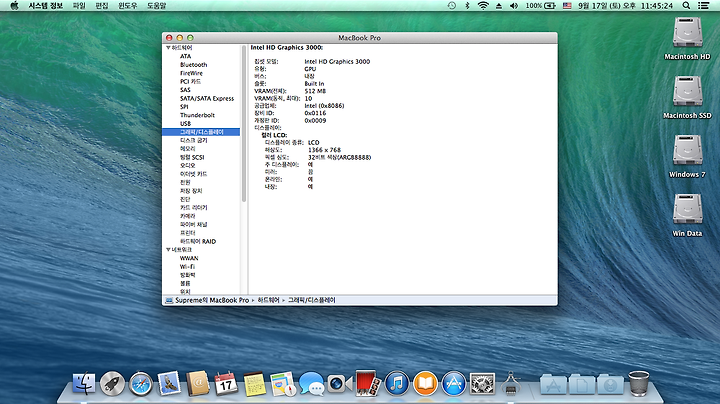Click the Intel HD Graphics 3000 heading
This screenshot has width=720, height=404.
tap(287, 48)
